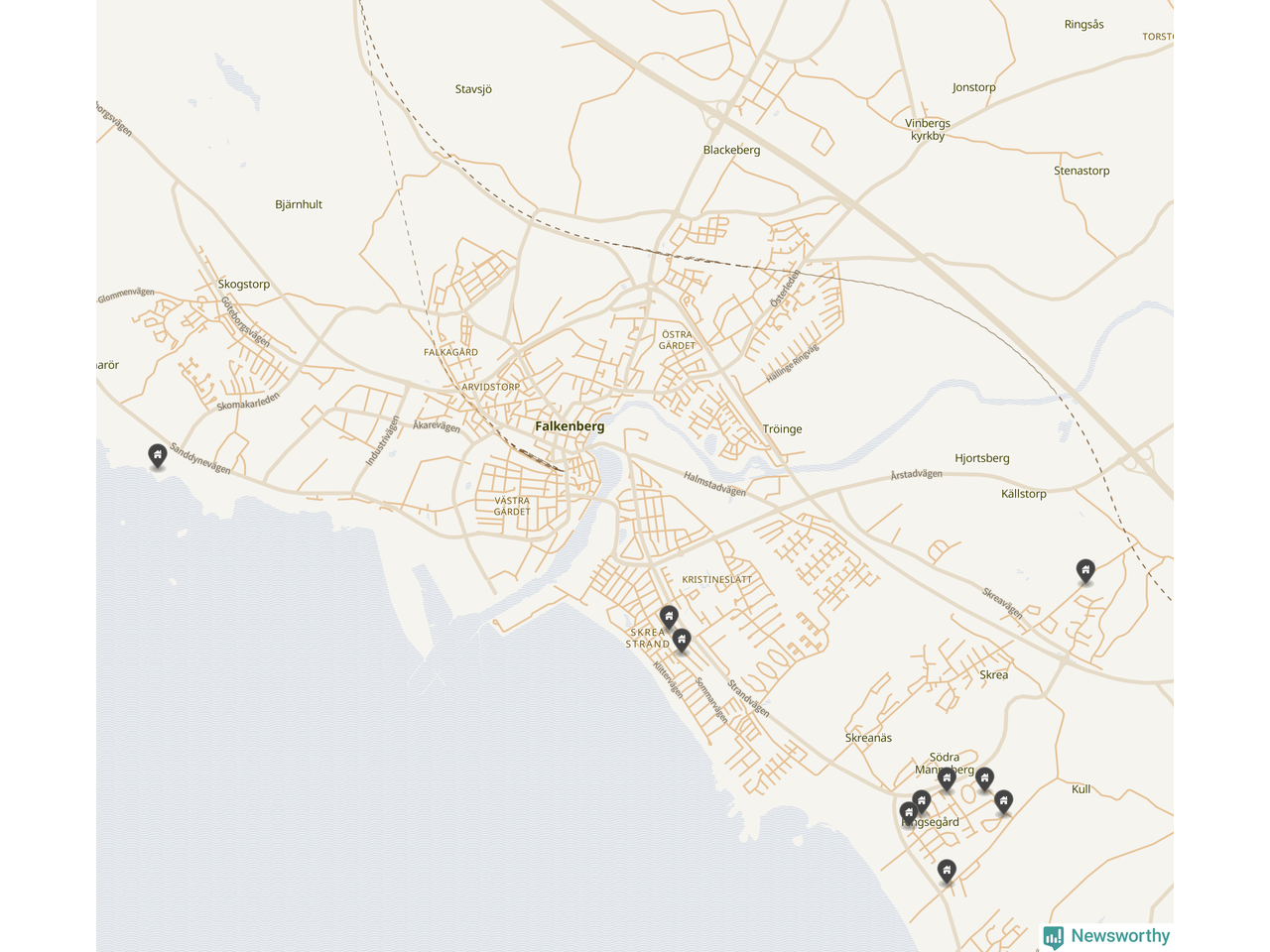Click the house marker just right of Södra Mannaberg
This screenshot has height=952, width=1270.
pyautogui.click(x=984, y=778)
